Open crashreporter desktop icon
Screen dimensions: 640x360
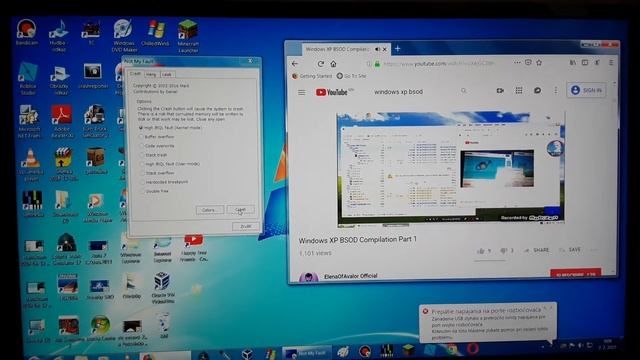click(x=93, y=76)
